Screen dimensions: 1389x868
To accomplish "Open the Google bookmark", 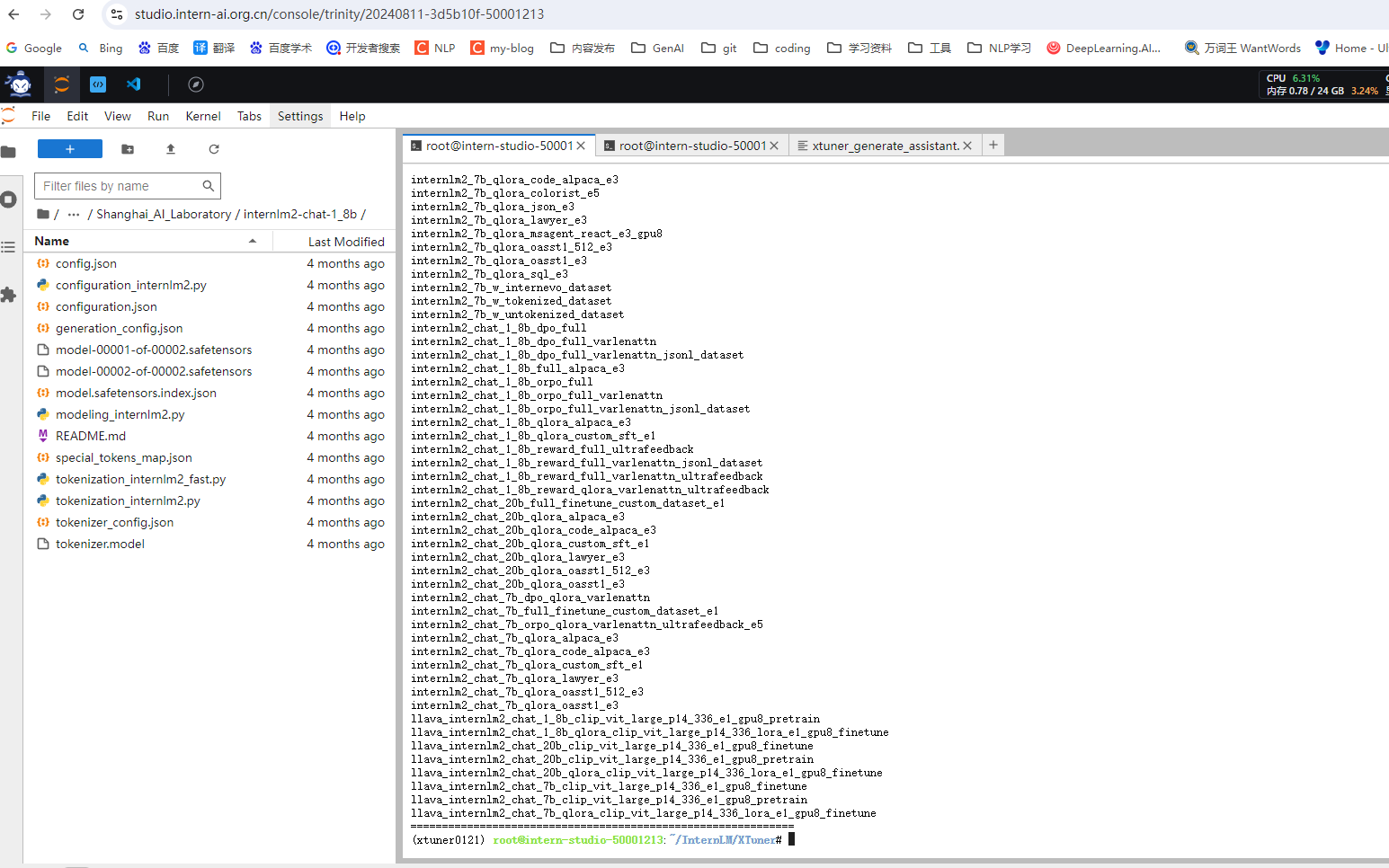I will (x=34, y=48).
